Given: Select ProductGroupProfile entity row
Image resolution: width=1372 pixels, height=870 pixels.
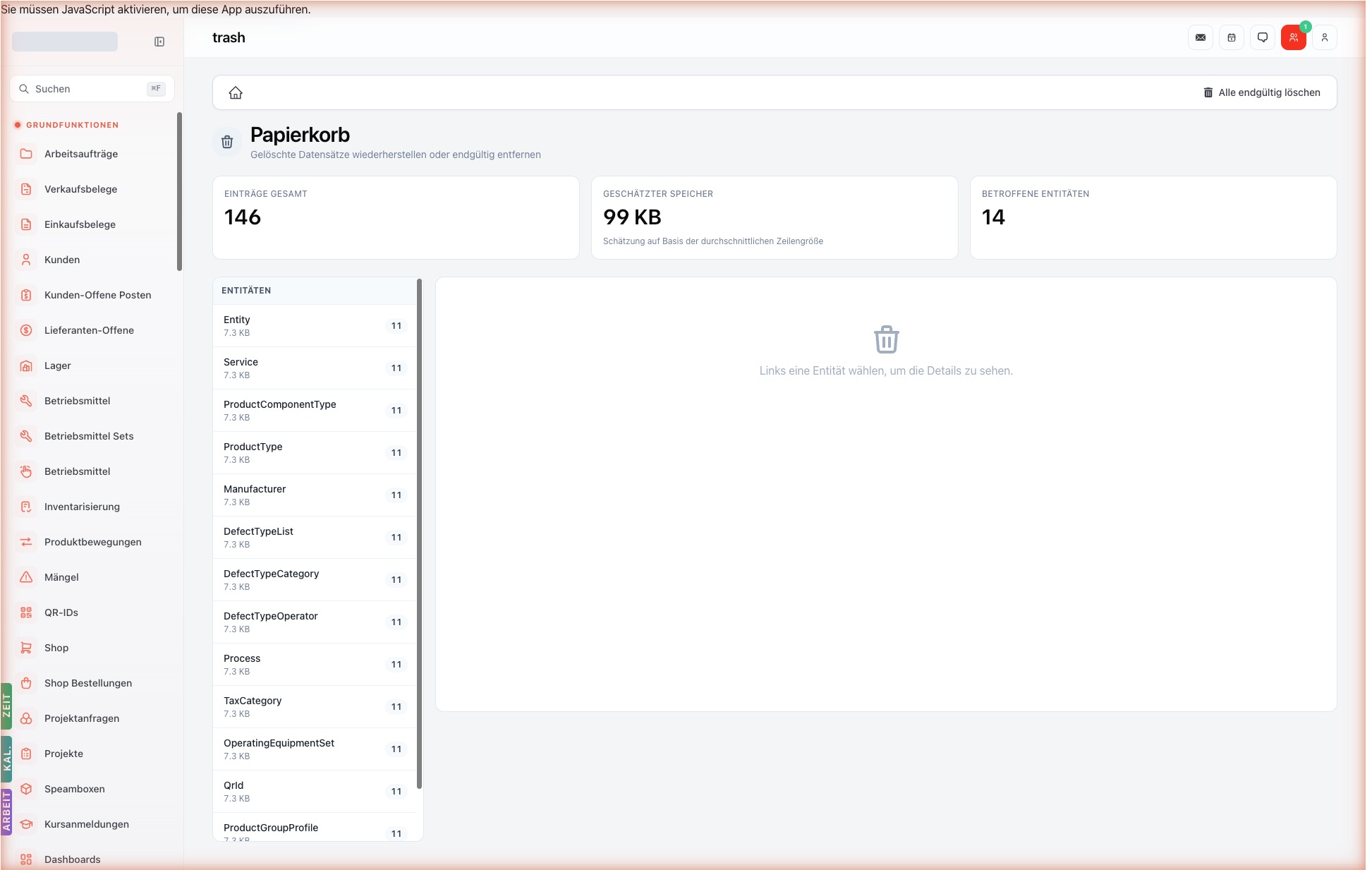Looking at the screenshot, I should (315, 827).
